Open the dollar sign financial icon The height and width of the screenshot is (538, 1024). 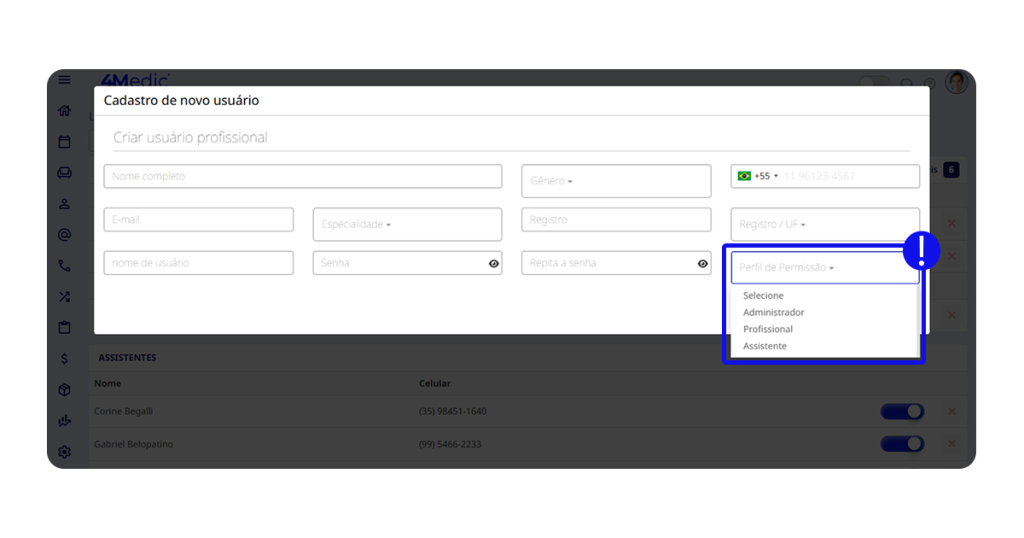[x=65, y=359]
